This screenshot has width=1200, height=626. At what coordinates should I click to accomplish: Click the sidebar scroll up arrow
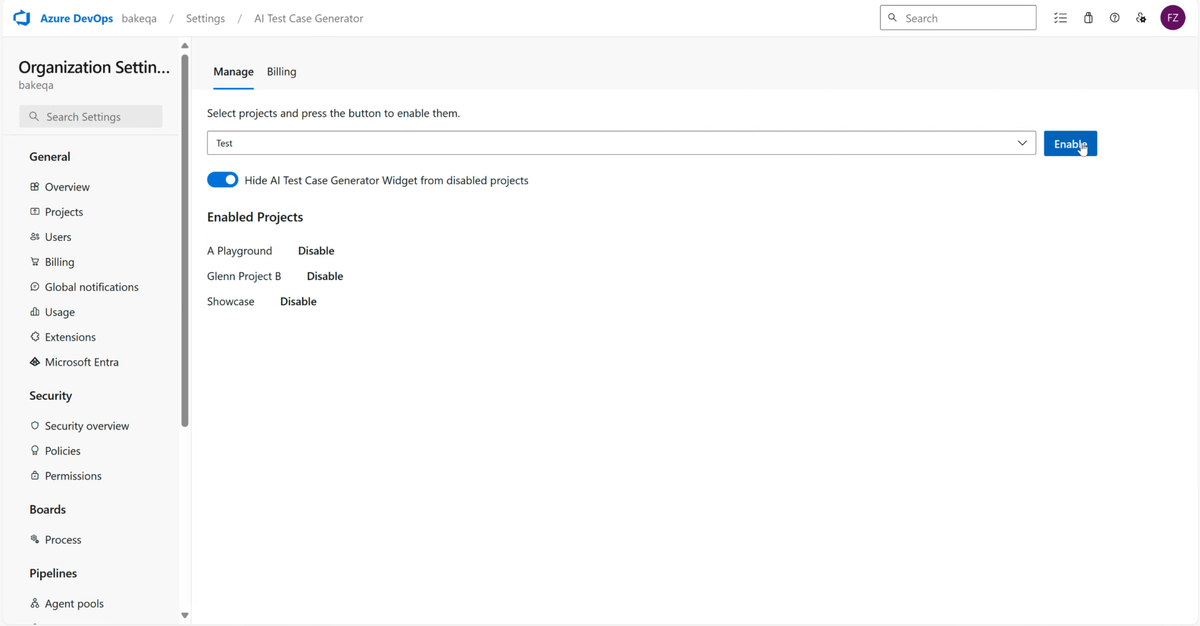point(184,46)
